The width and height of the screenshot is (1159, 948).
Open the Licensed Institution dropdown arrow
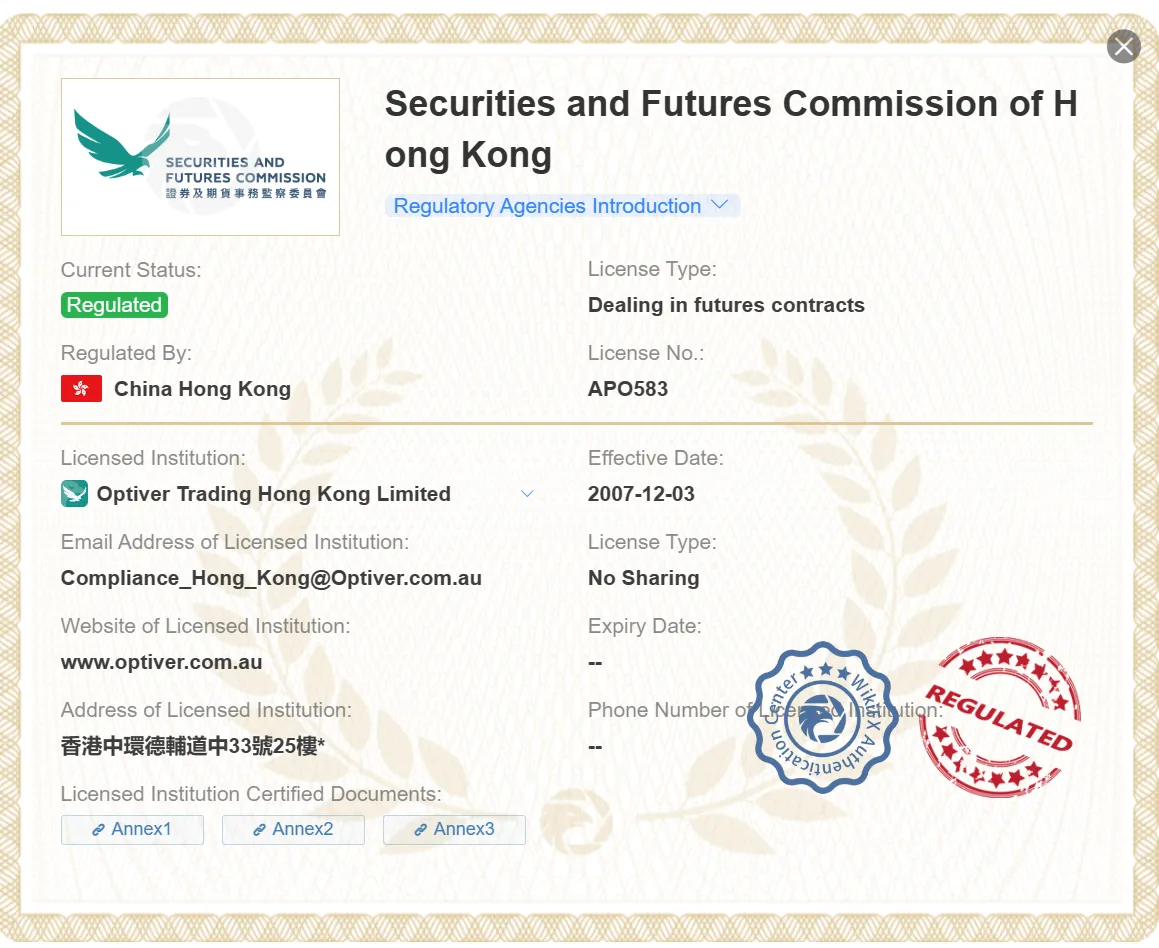click(527, 494)
